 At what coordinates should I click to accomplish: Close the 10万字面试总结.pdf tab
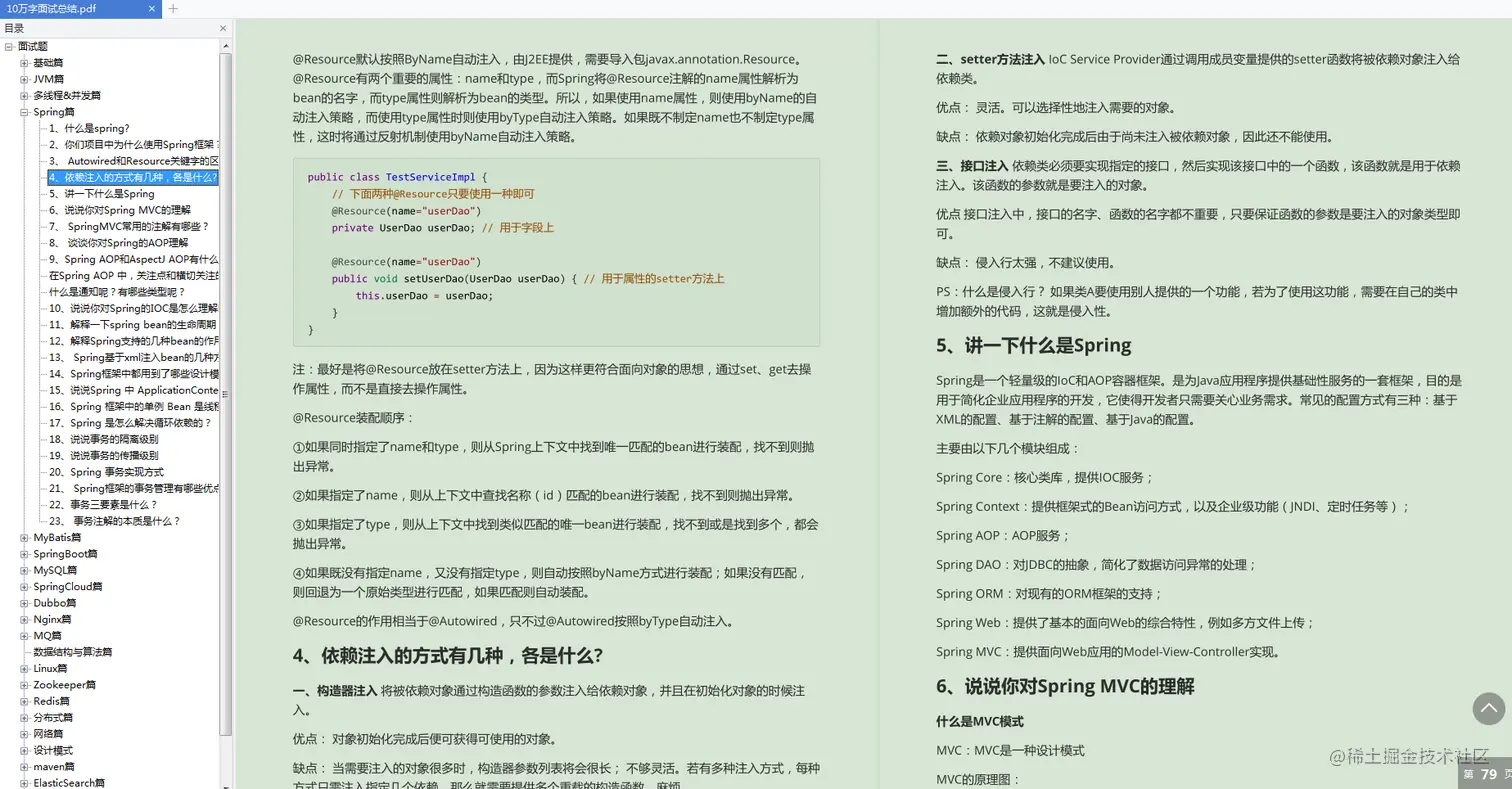[152, 11]
